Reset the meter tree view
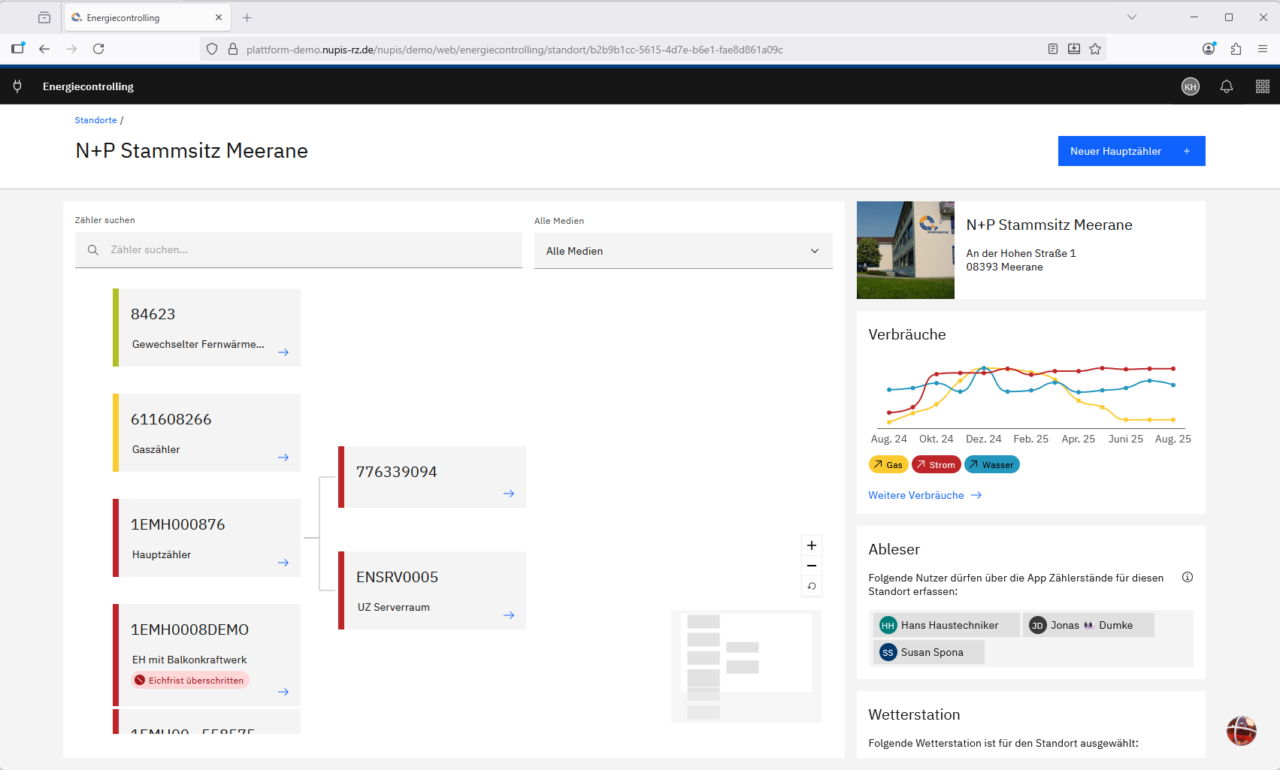This screenshot has height=770, width=1280. click(812, 586)
